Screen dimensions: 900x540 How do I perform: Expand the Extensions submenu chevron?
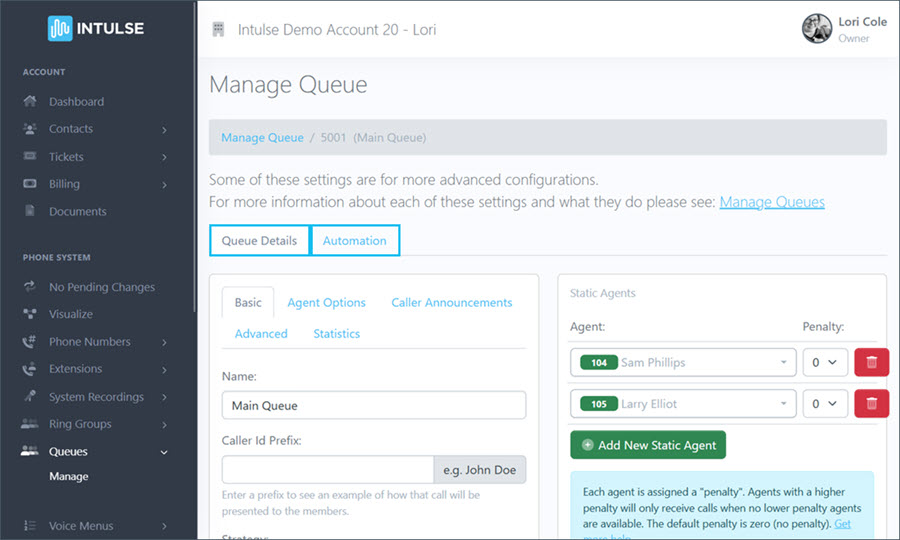pyautogui.click(x=164, y=370)
